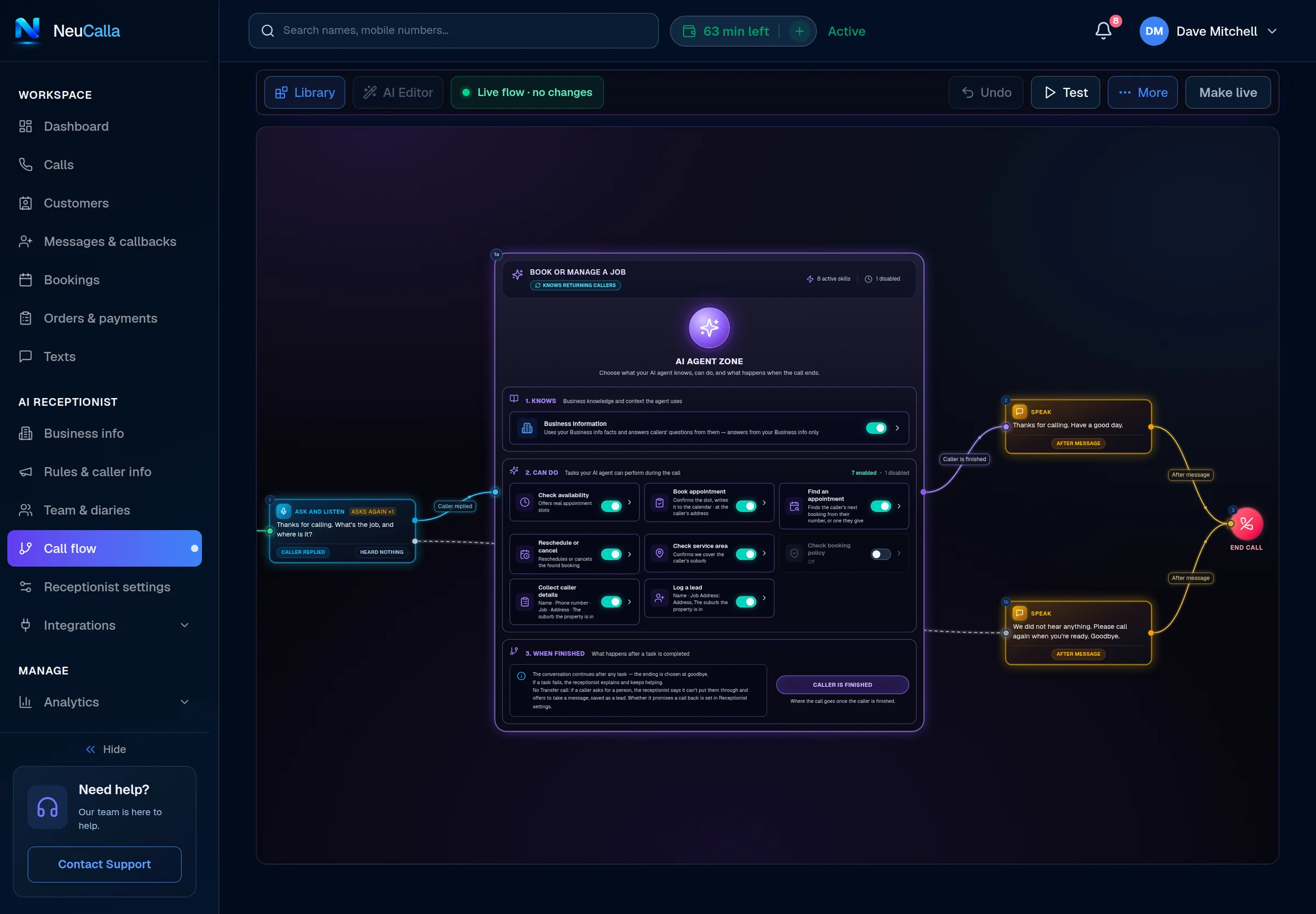1316x914 pixels.
Task: Click the microphone icon on Ask and Listen node
Action: (283, 511)
